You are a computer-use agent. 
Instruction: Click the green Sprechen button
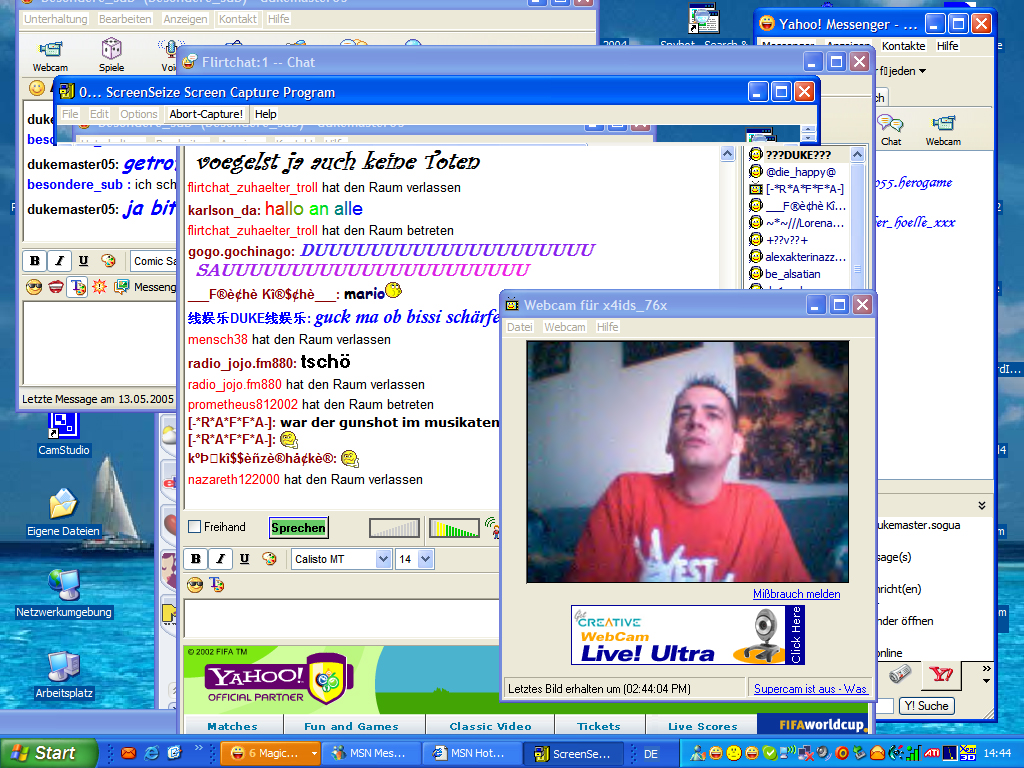(x=298, y=528)
